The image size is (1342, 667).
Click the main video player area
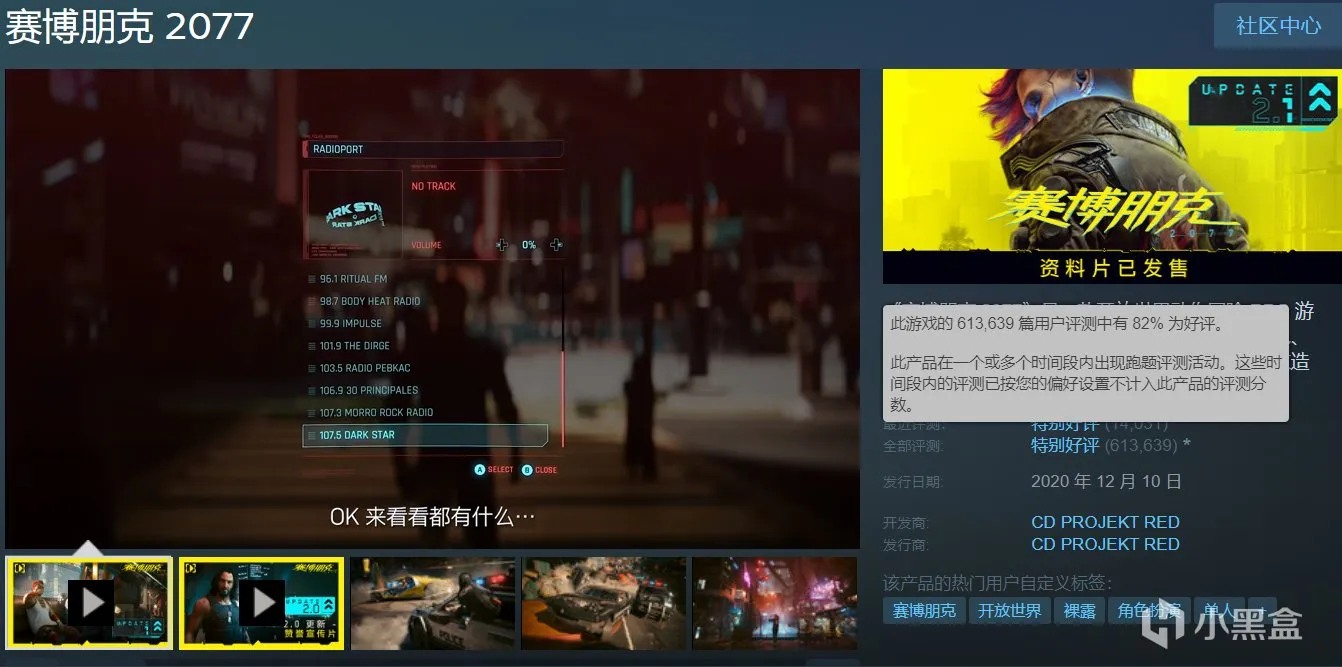point(432,308)
